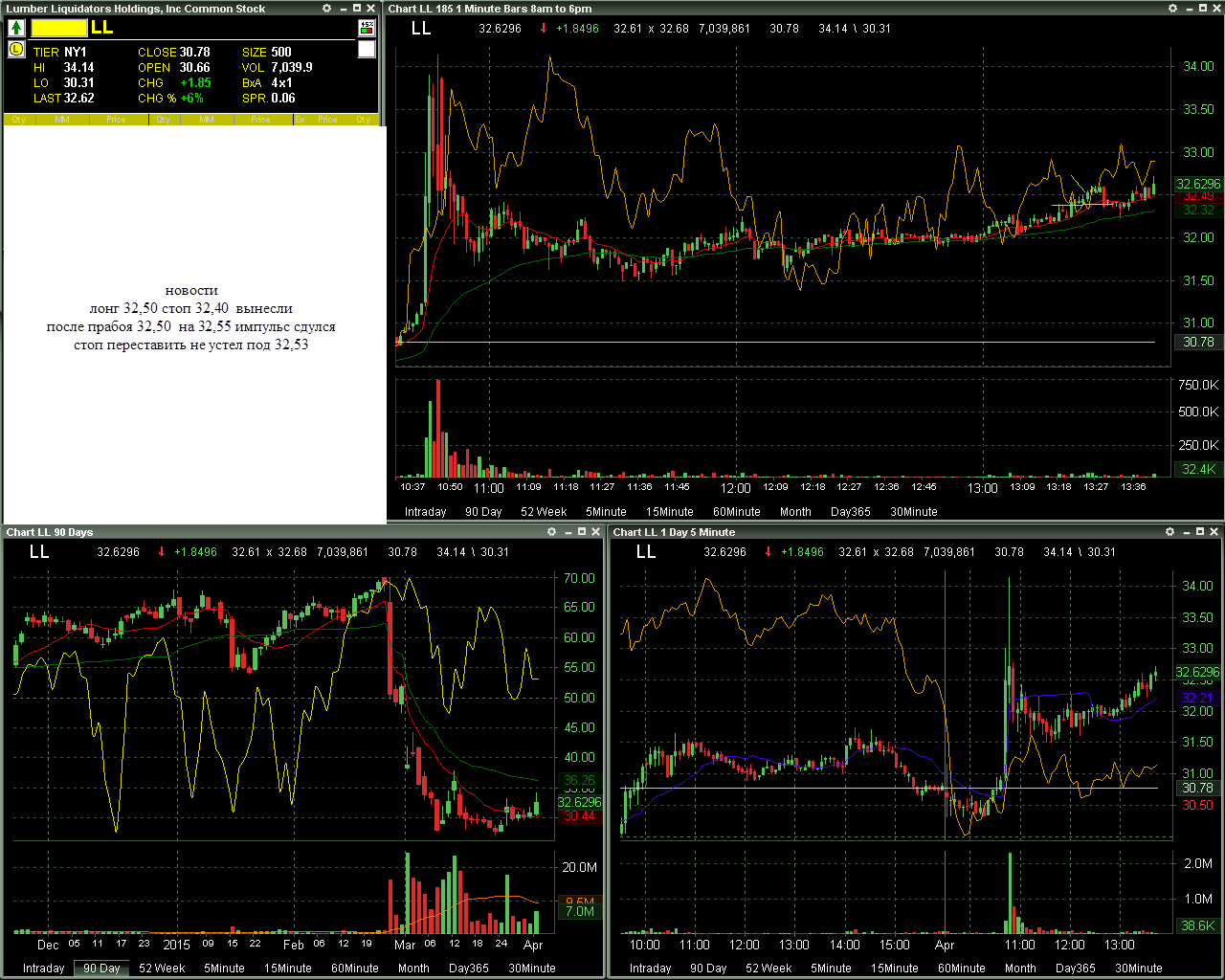The image size is (1225, 980).
Task: Open settings gear of the Lumber Liquidators quote window
Action: click(x=326, y=9)
